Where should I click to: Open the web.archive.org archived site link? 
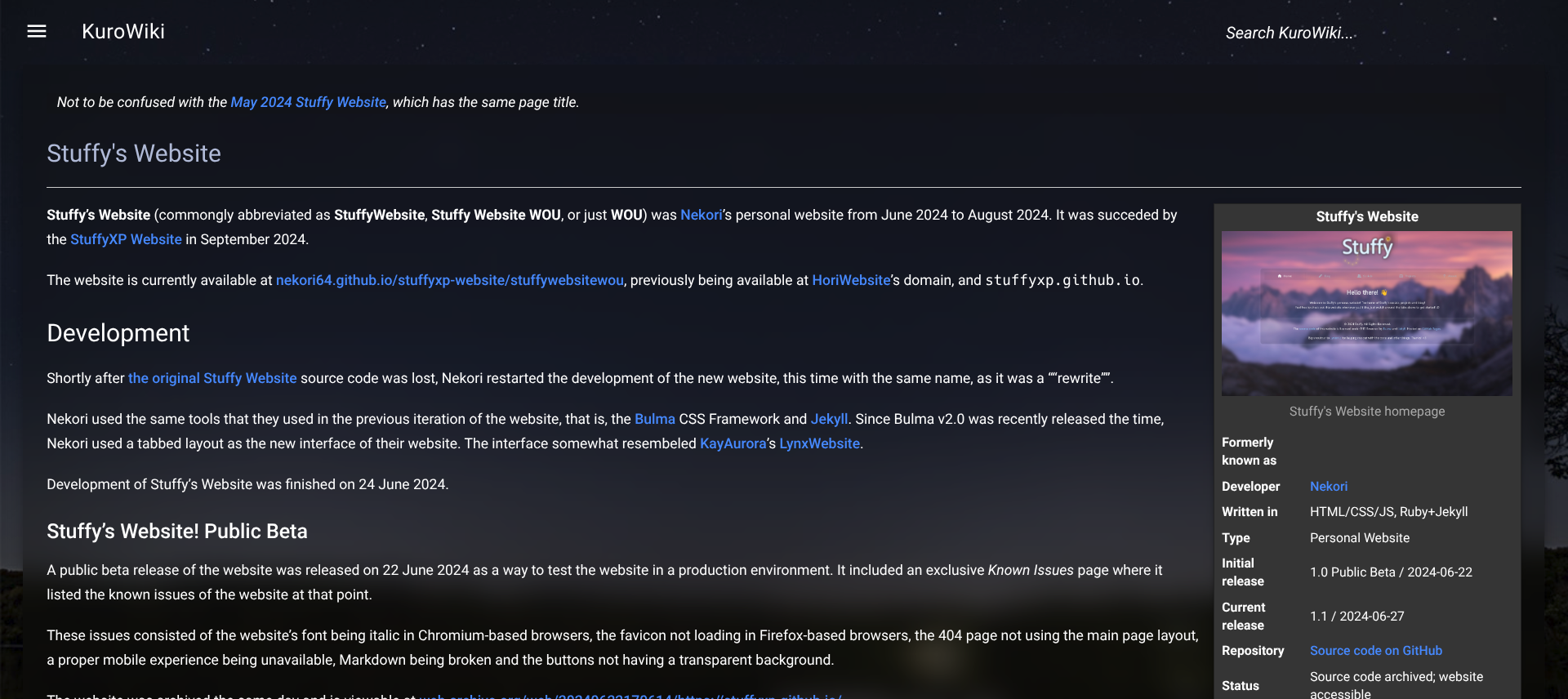click(x=629, y=695)
